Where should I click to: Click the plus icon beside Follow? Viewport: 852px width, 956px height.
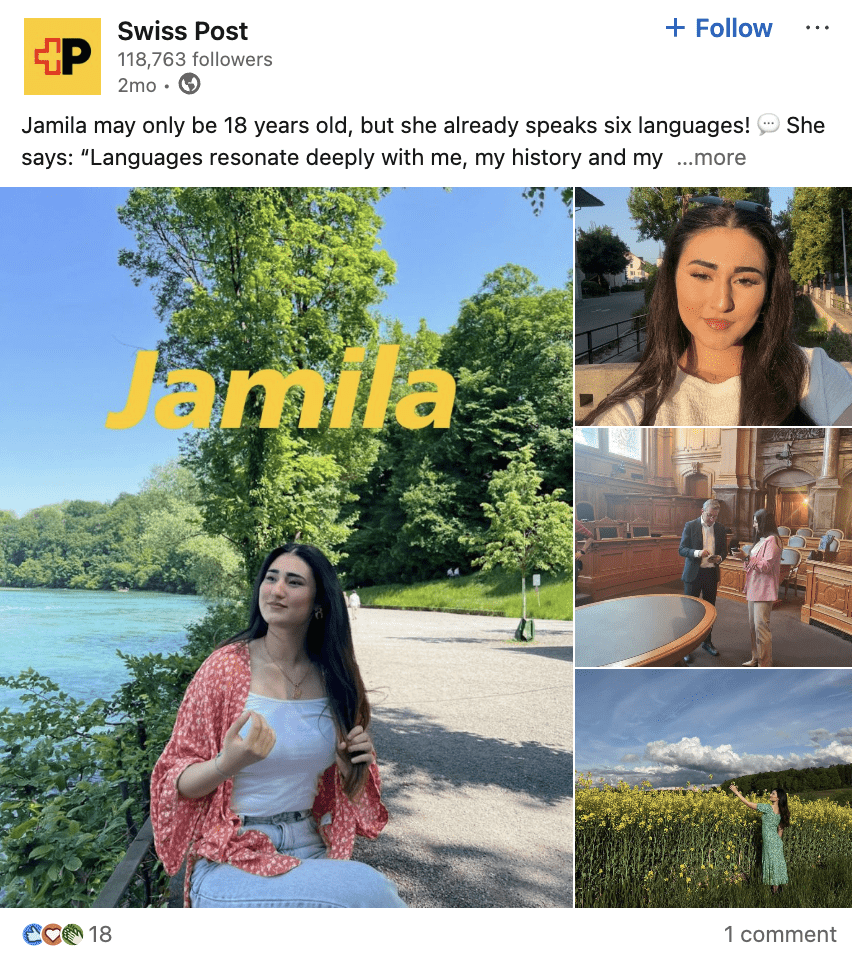tap(675, 27)
